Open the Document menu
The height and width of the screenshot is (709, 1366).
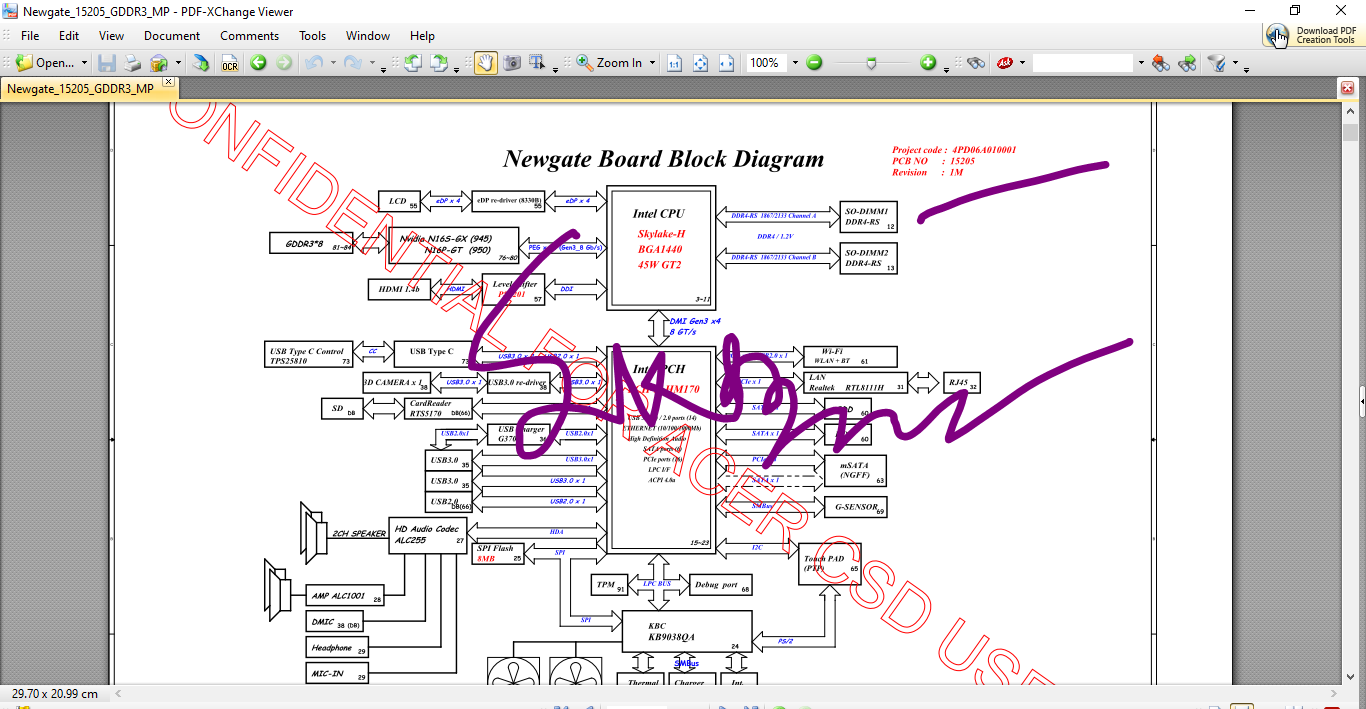tap(172, 35)
